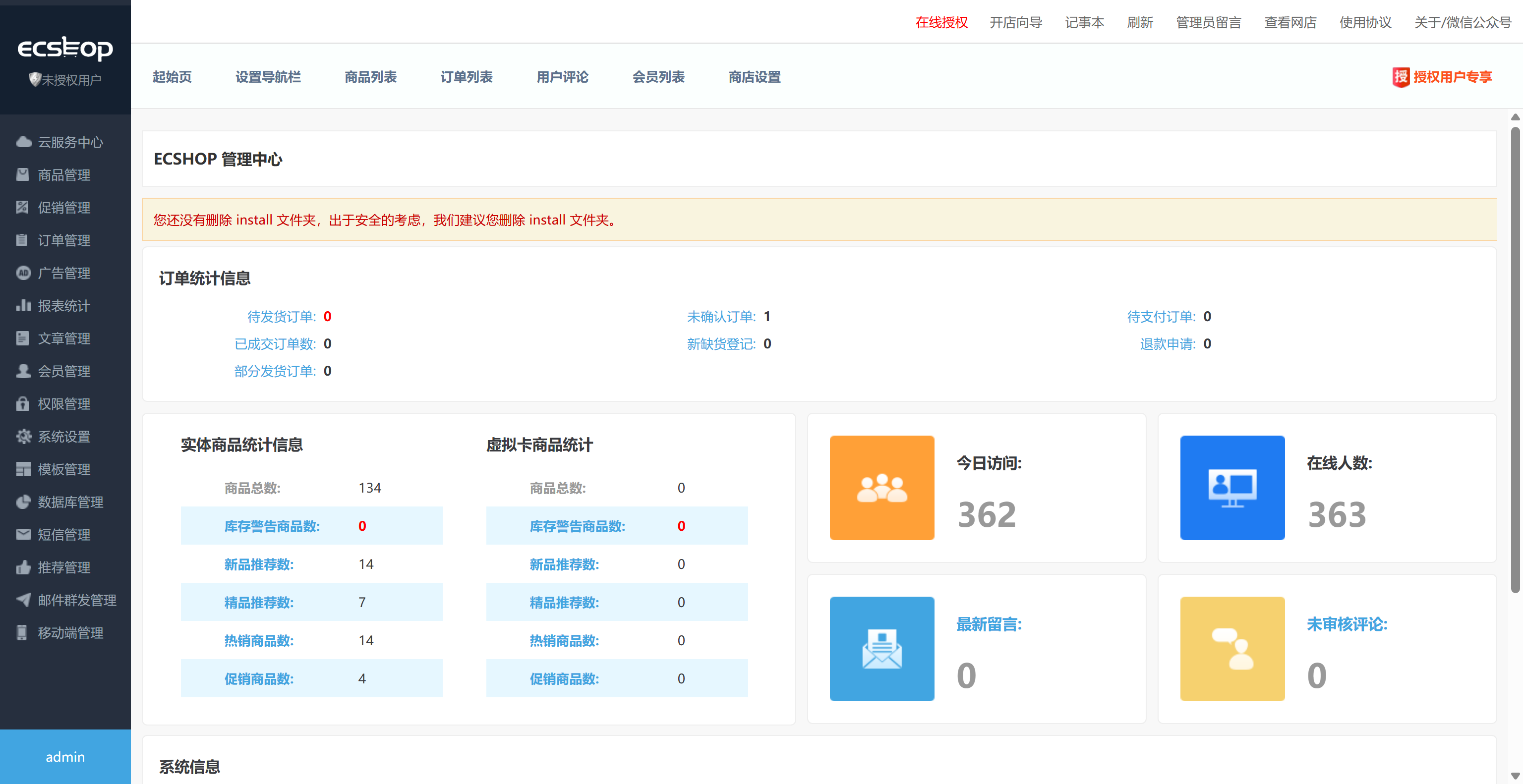Click the vertical scrollbar thumb
Viewport: 1523px width, 784px height.
1515,359
